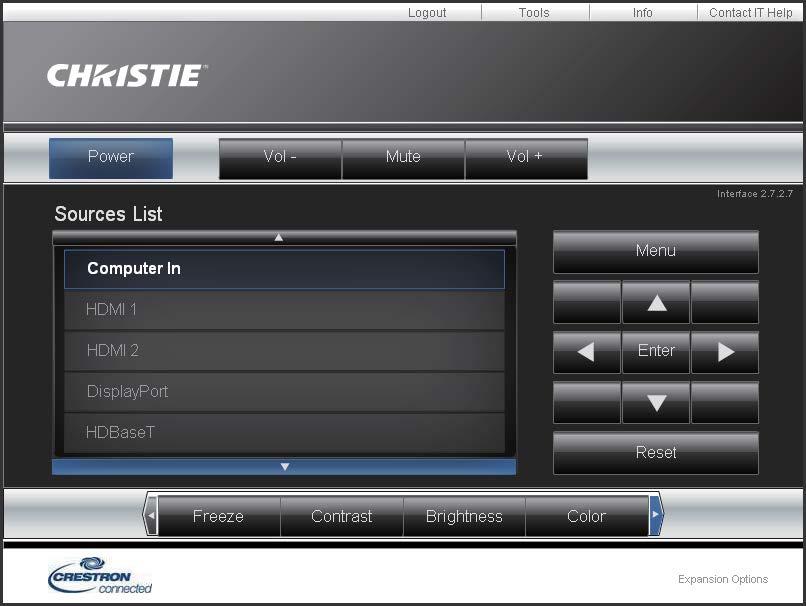Screen dimensions: 806x606
Task: Click the right arrow navigation button
Action: coord(725,352)
